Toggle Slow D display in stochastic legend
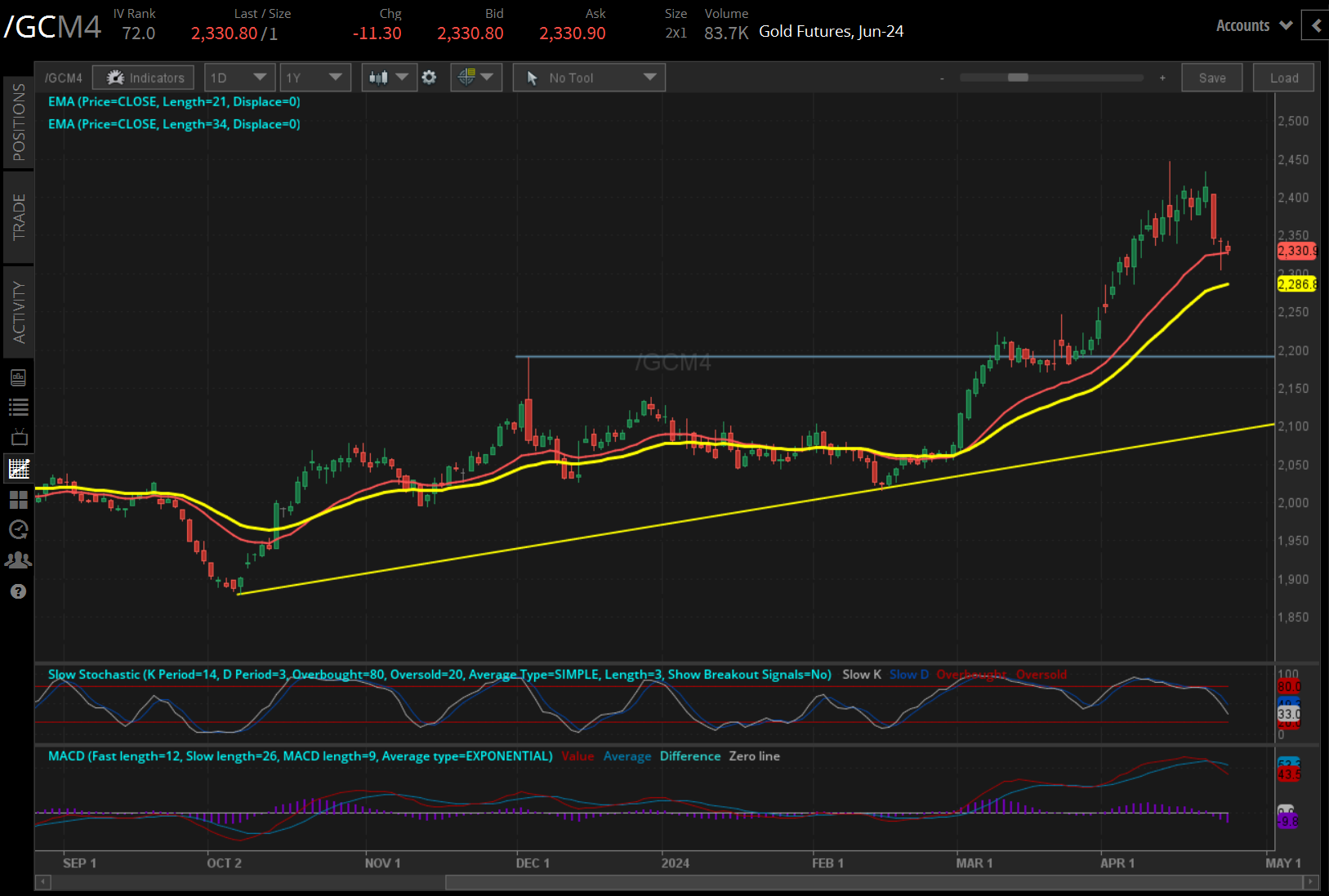1329x896 pixels. point(908,675)
